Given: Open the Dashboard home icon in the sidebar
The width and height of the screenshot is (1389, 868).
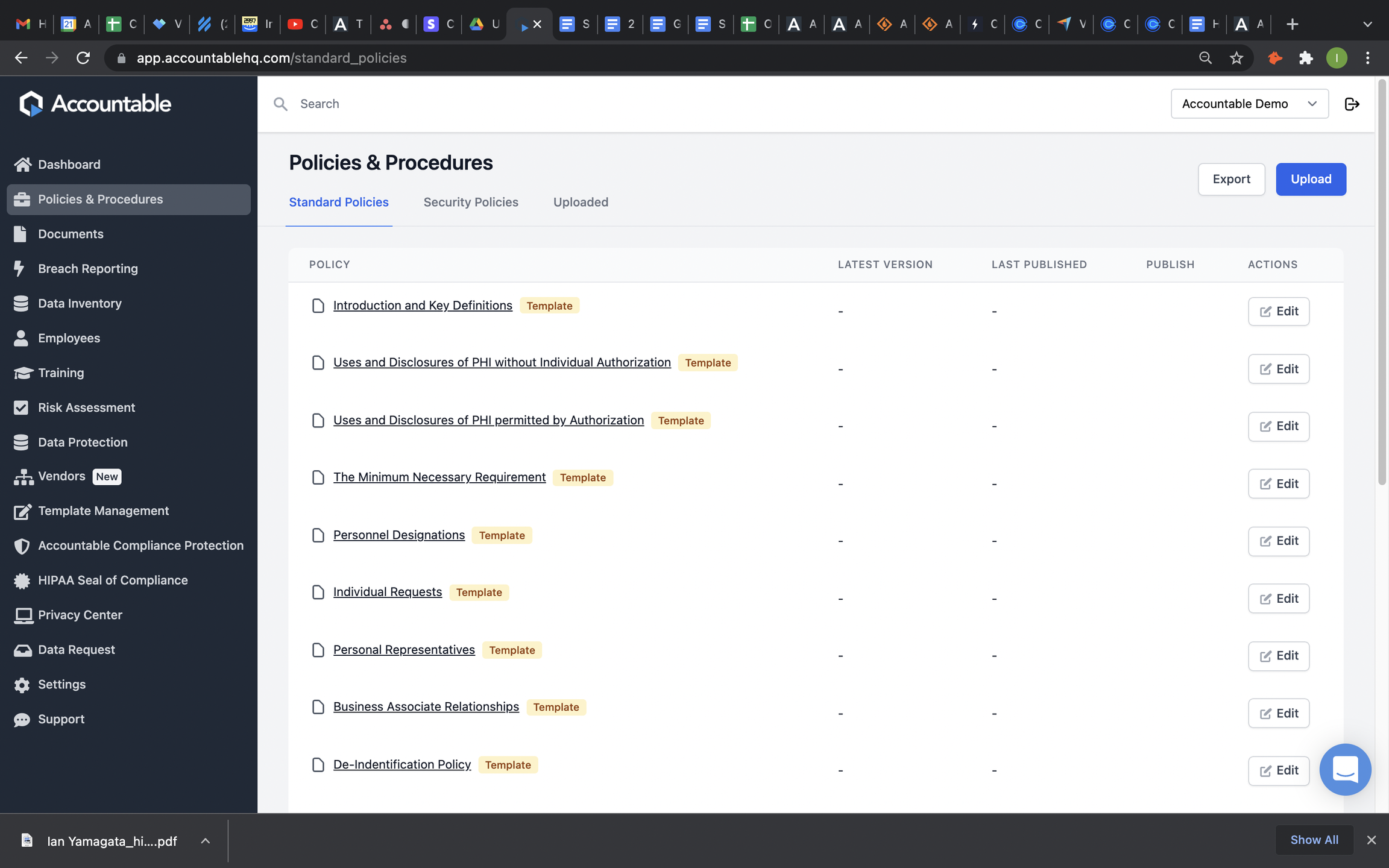Looking at the screenshot, I should click(22, 165).
